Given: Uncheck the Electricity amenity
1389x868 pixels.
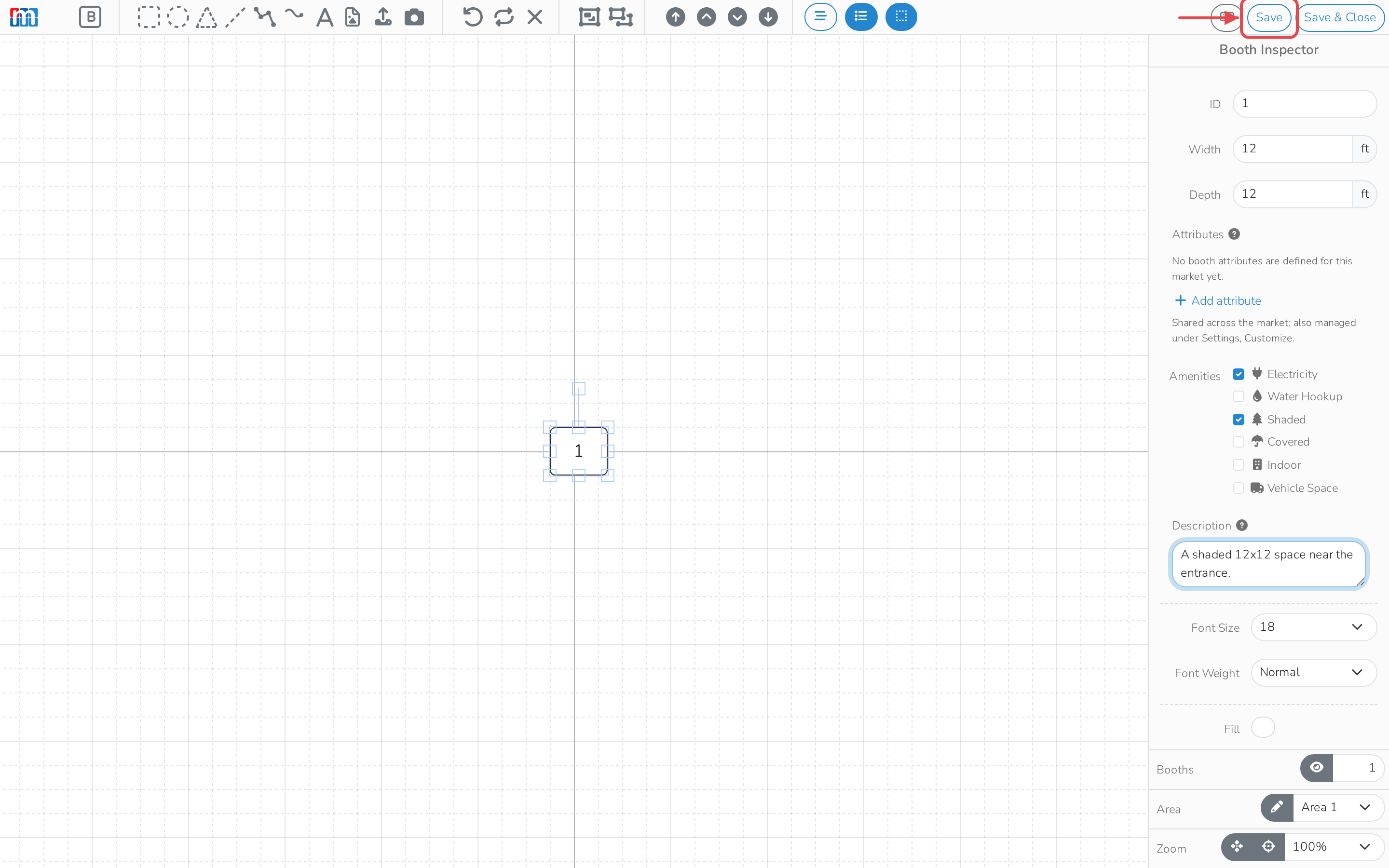Looking at the screenshot, I should click(1239, 374).
